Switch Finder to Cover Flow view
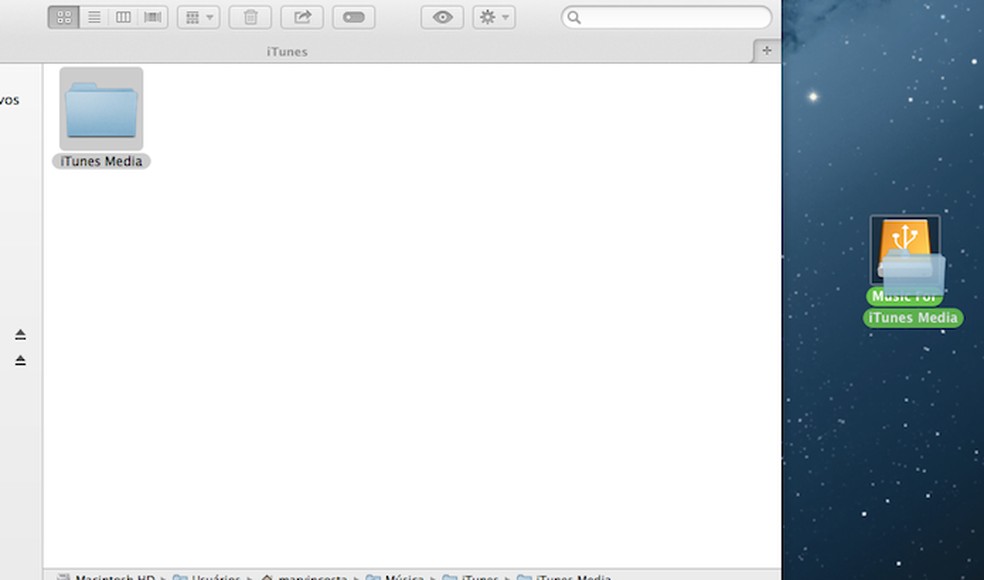This screenshot has width=984, height=580. click(153, 18)
